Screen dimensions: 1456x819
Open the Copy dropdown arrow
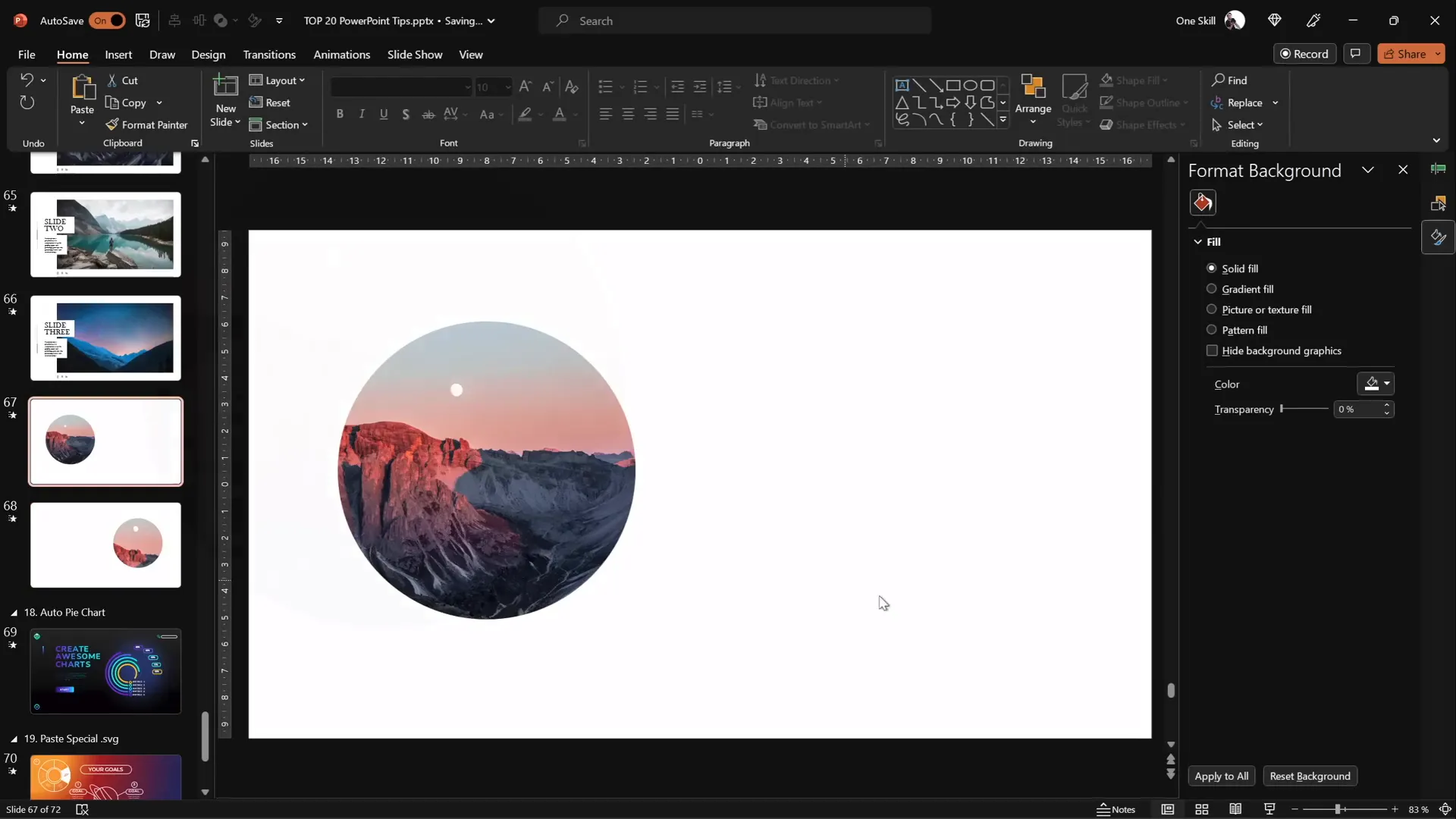tap(159, 102)
